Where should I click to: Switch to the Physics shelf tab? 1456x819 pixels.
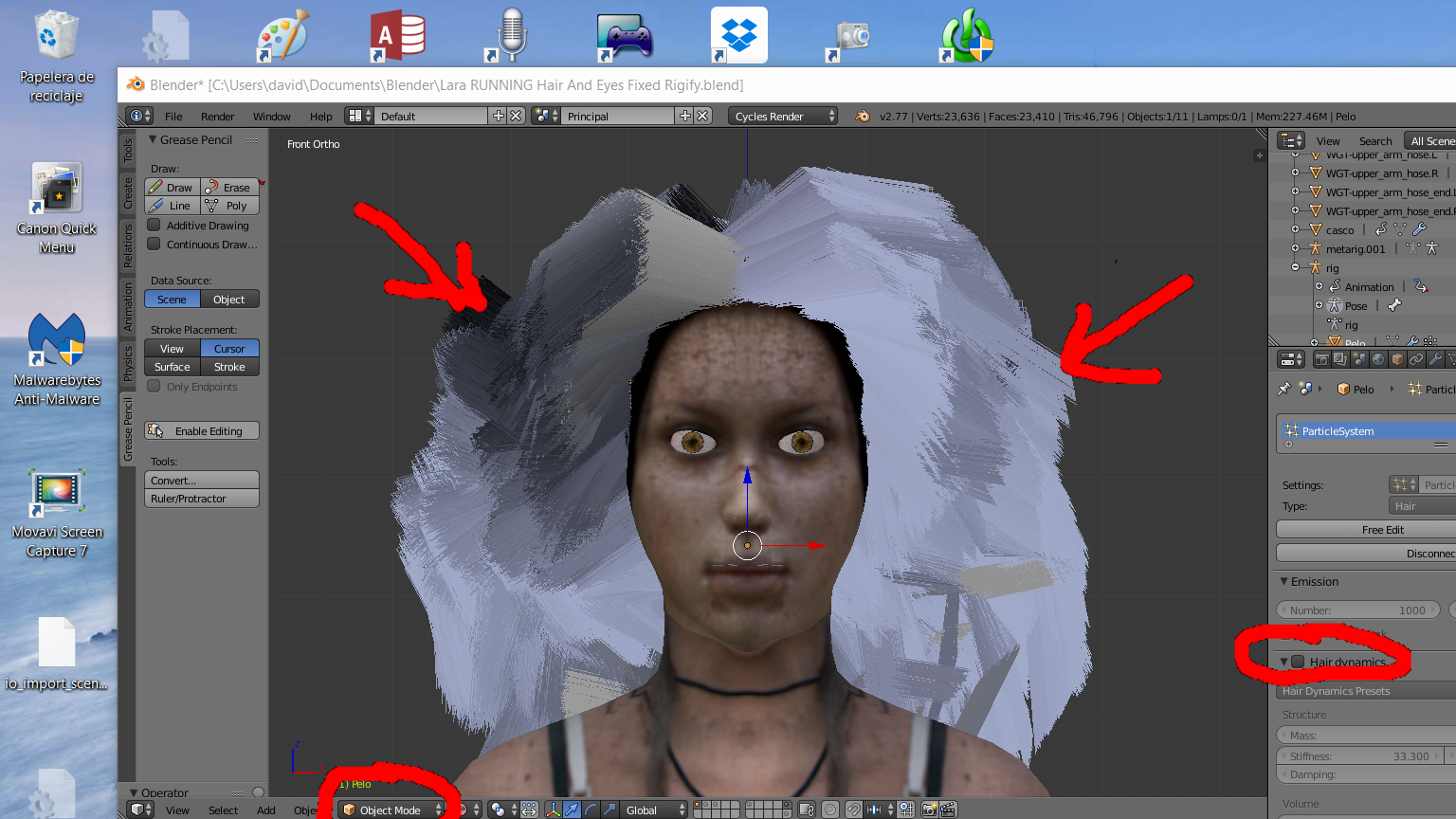pyautogui.click(x=128, y=363)
